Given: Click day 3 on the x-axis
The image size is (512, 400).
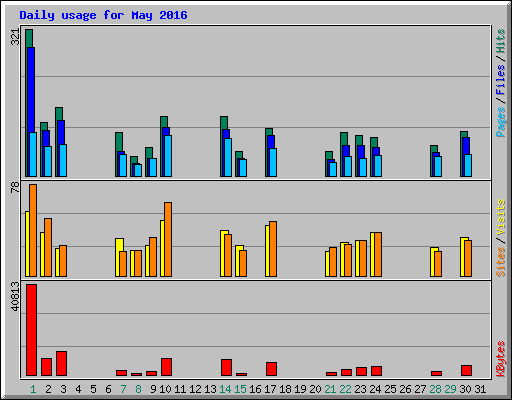Looking at the screenshot, I should [63, 389].
